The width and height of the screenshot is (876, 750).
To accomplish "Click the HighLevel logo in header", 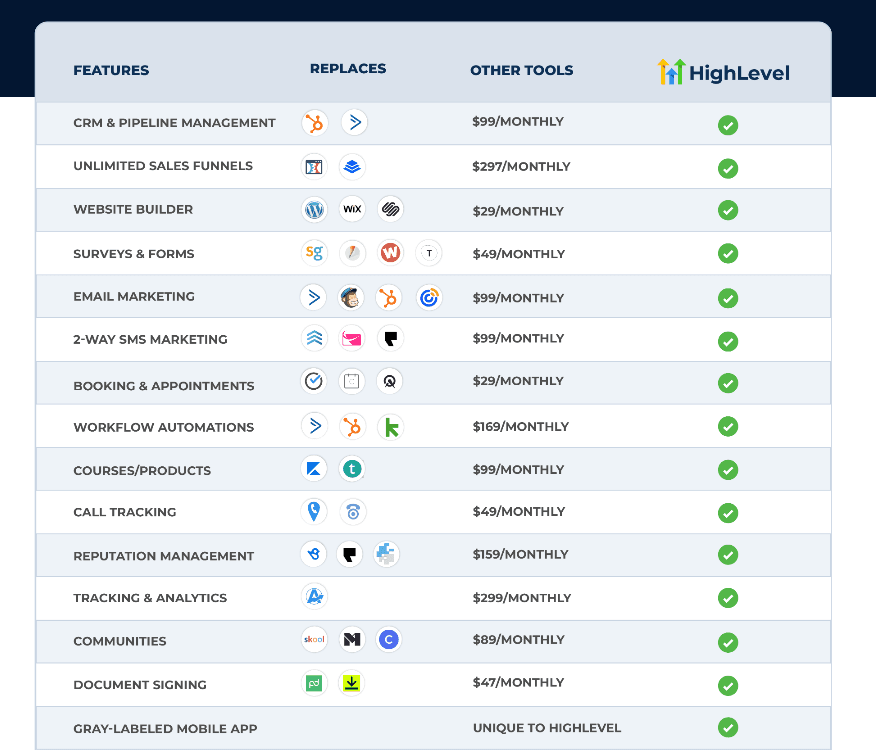I will [x=723, y=72].
